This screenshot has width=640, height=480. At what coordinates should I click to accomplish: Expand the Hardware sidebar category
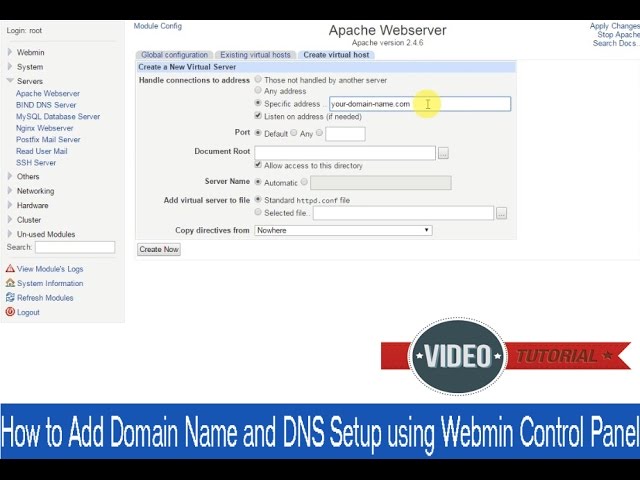[x=10, y=205]
